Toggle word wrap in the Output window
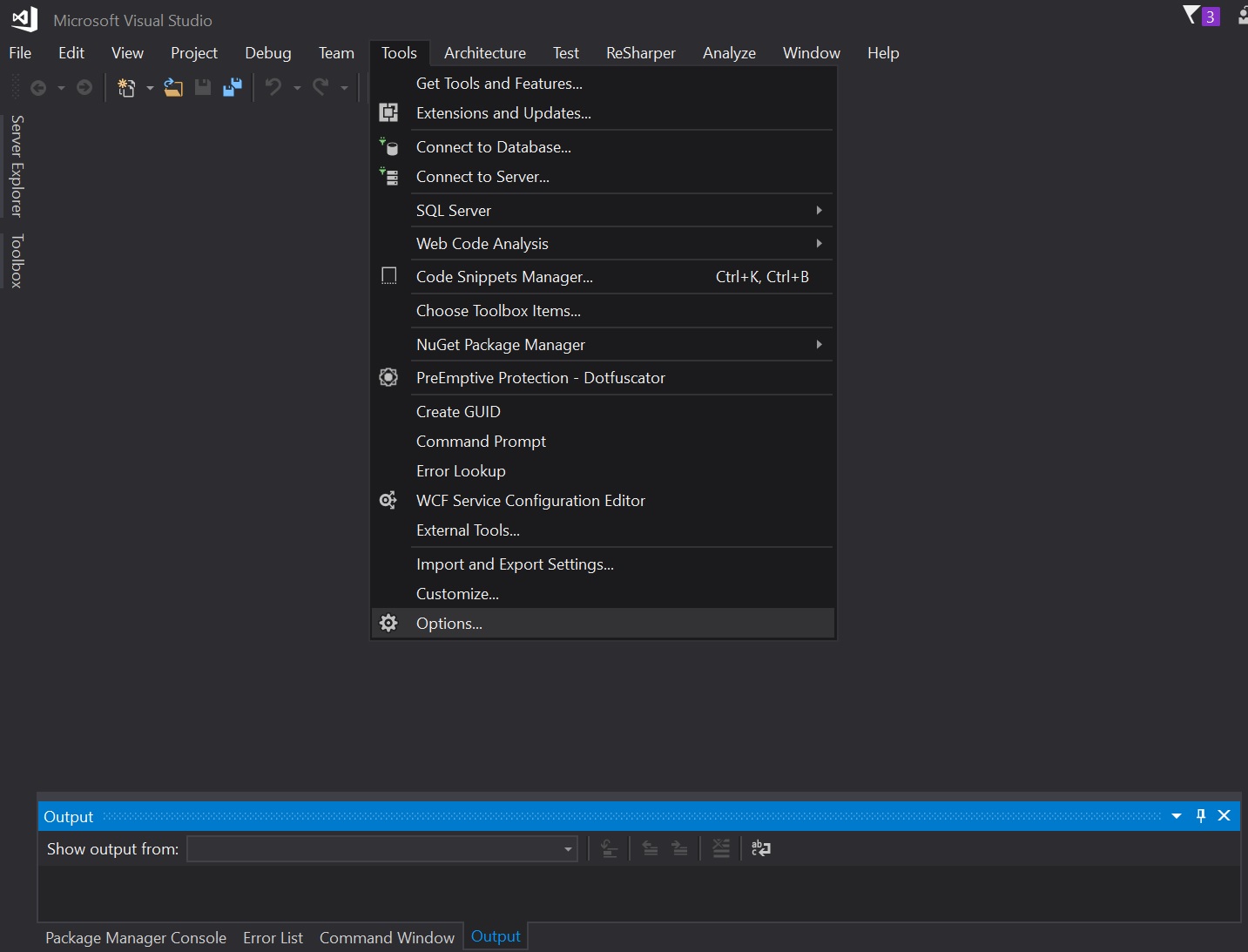The image size is (1248, 952). click(760, 848)
